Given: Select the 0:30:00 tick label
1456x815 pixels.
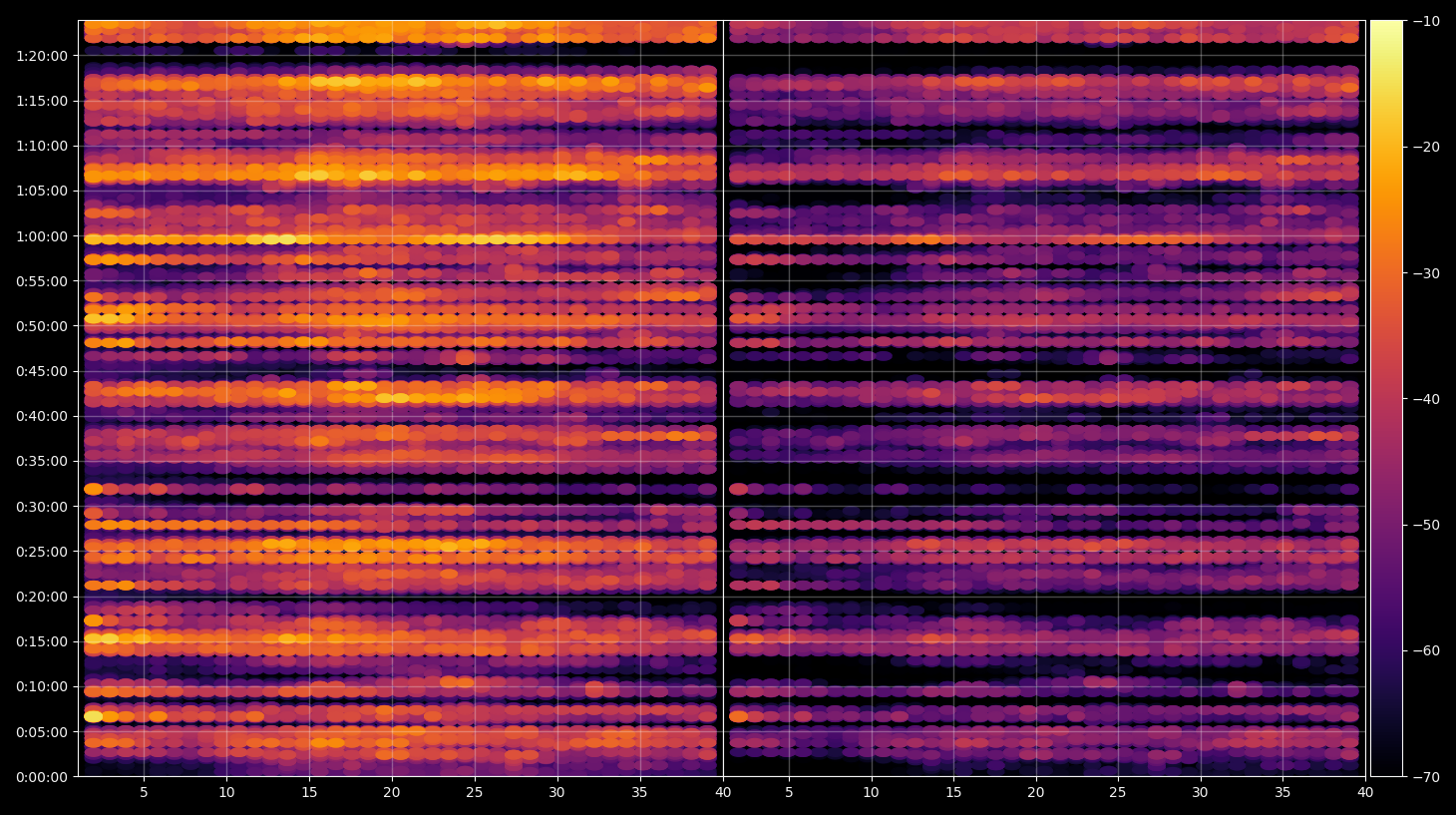Looking at the screenshot, I should 42,507.
